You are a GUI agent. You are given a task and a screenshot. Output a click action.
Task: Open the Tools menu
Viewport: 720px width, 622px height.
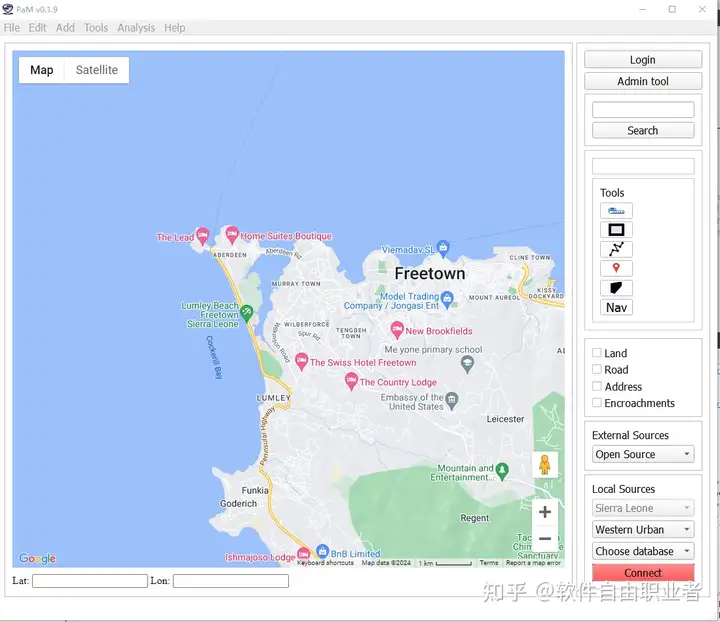coord(96,28)
